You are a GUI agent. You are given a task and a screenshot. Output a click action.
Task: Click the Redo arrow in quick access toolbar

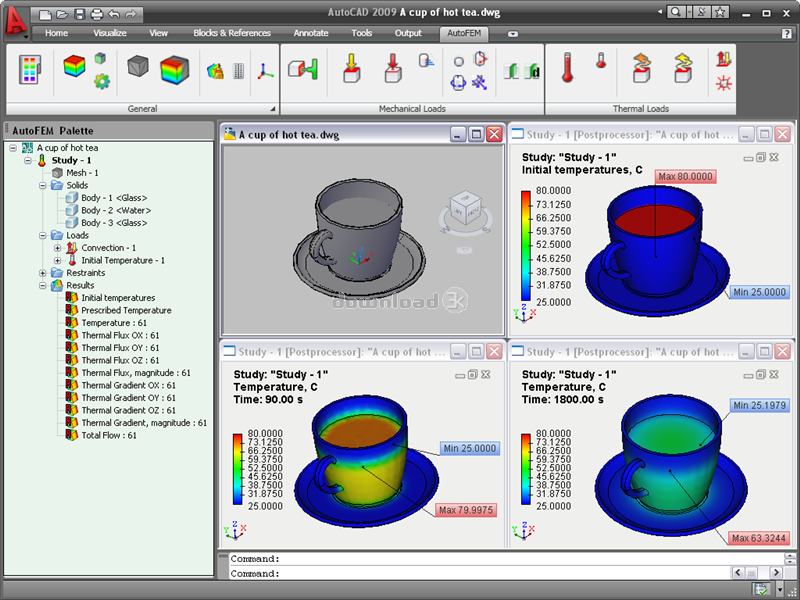click(131, 14)
